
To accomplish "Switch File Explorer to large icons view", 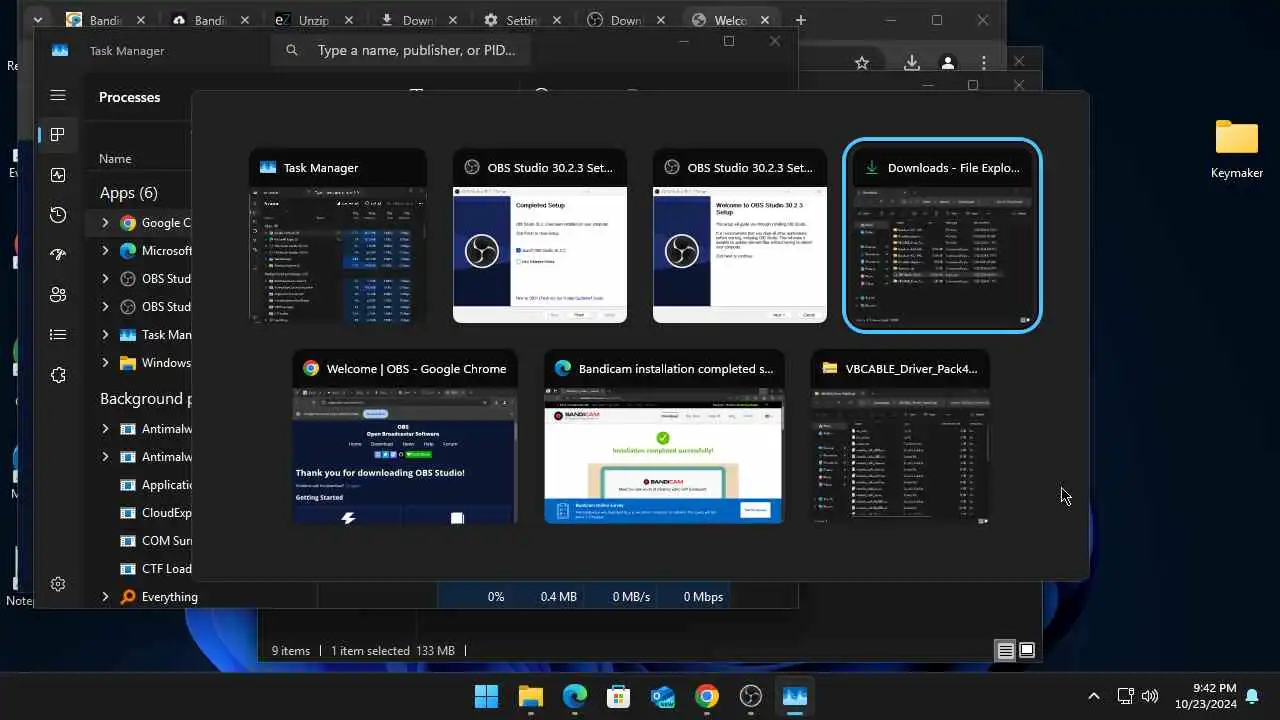I will [x=1027, y=651].
